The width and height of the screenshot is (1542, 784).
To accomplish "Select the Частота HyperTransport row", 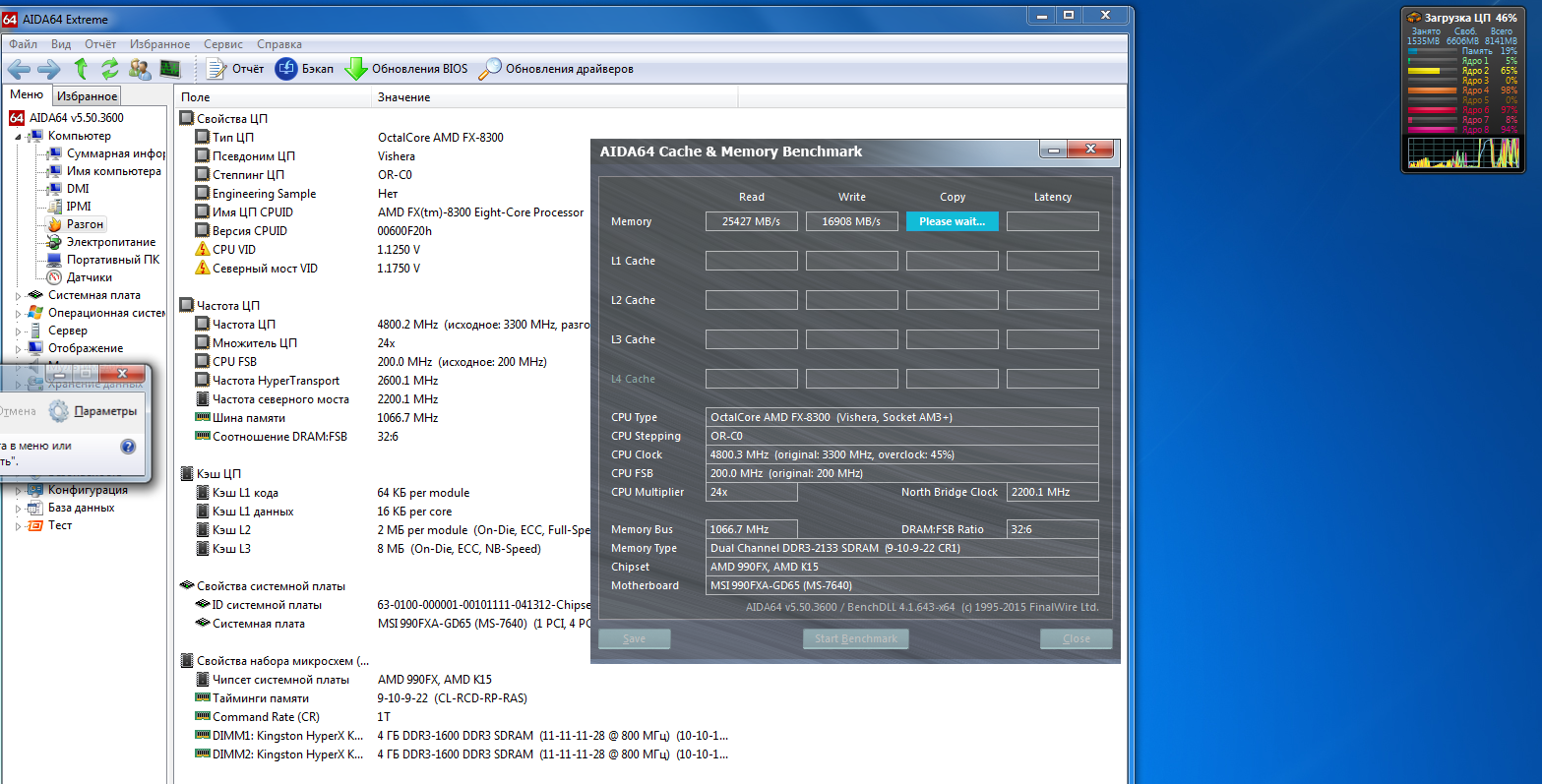I will 384,381.
